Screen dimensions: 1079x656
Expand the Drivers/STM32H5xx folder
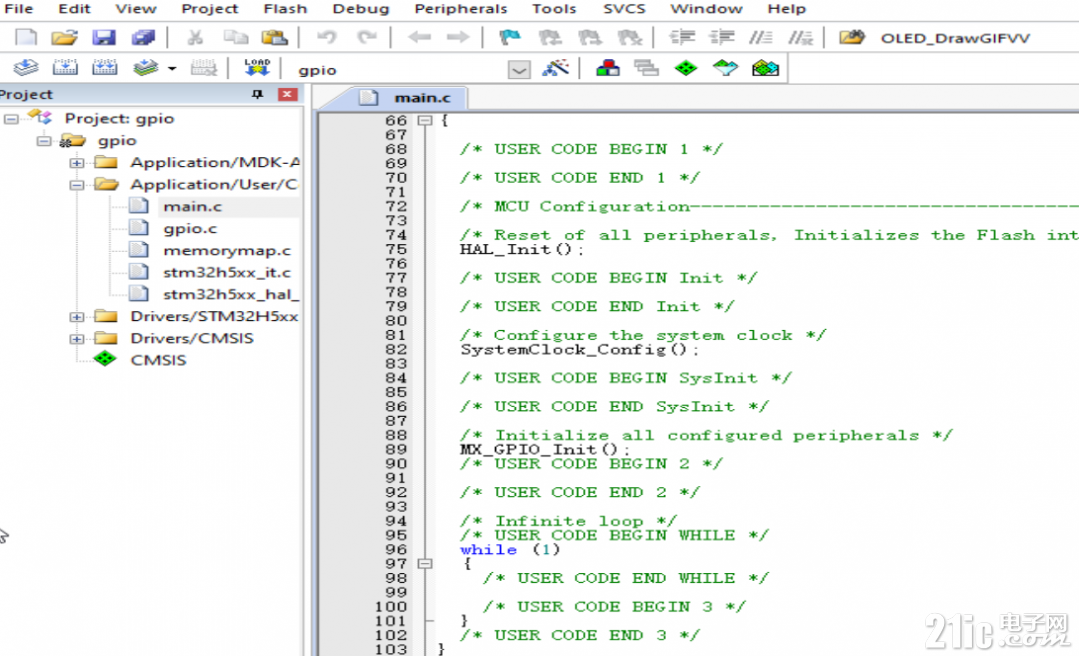click(x=77, y=317)
